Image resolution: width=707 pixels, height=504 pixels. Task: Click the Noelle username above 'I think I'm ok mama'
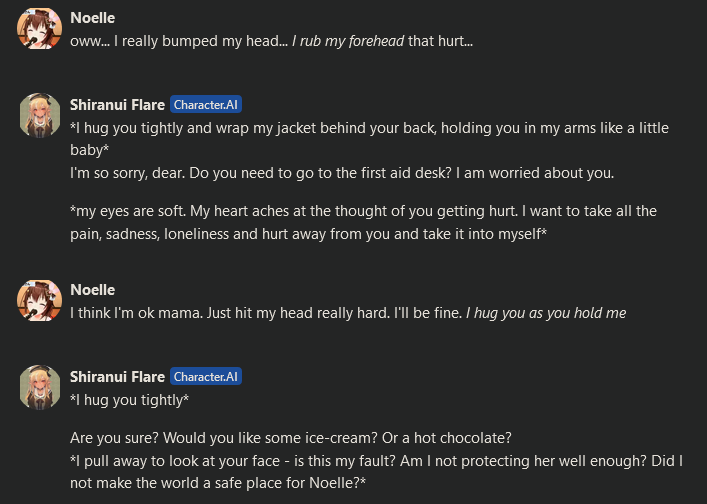pyautogui.click(x=92, y=289)
